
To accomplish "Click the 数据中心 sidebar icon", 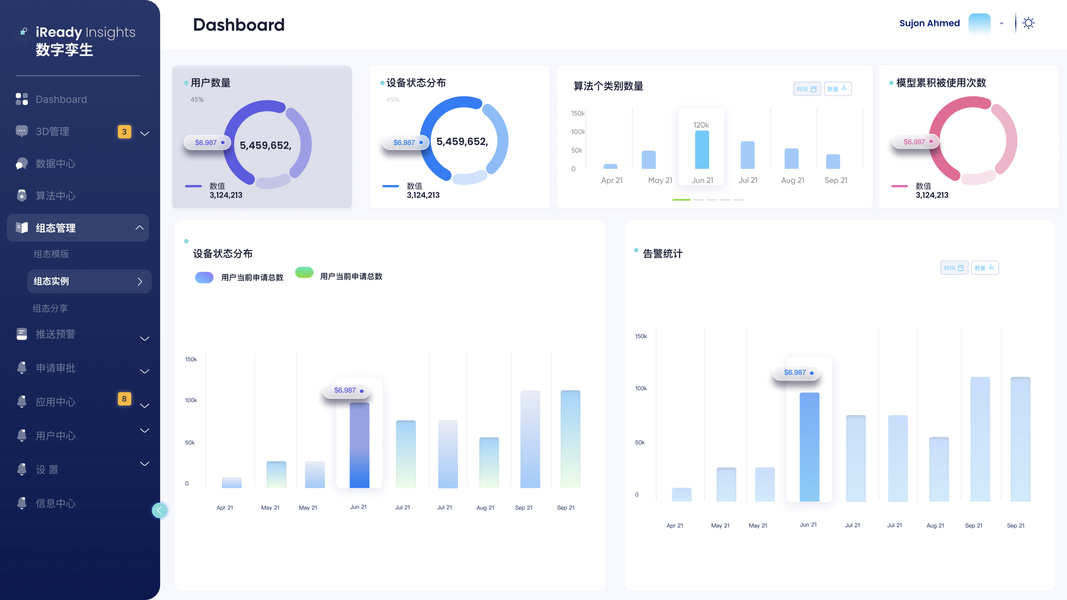I will (22, 163).
